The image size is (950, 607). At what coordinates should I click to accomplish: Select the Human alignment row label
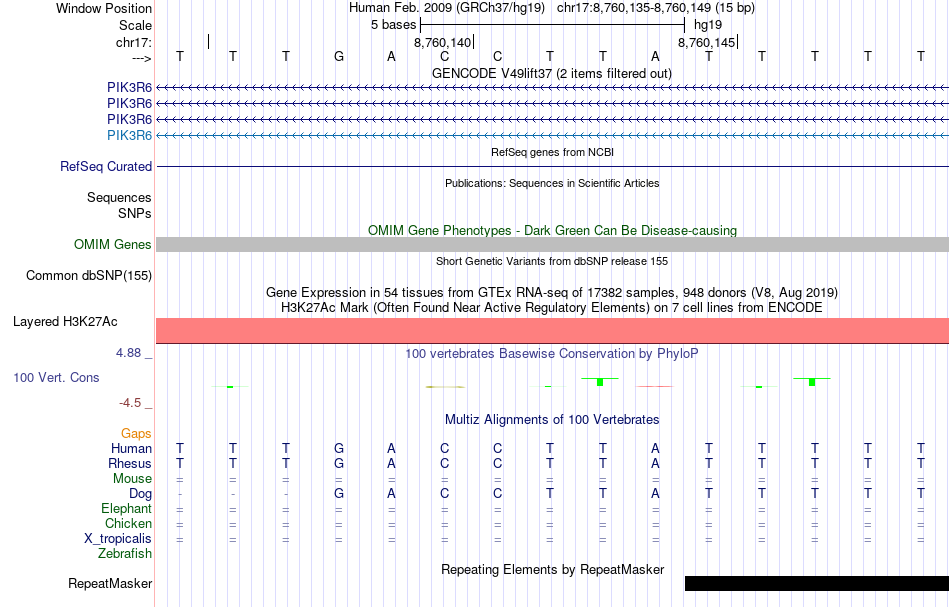point(131,448)
